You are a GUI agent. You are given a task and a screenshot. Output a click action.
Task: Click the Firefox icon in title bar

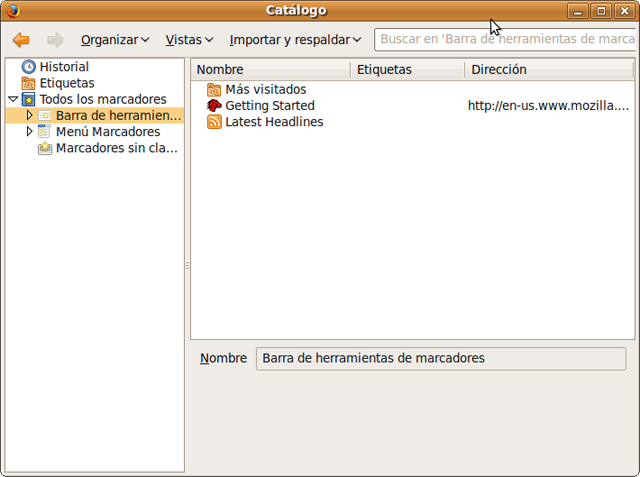coord(12,11)
